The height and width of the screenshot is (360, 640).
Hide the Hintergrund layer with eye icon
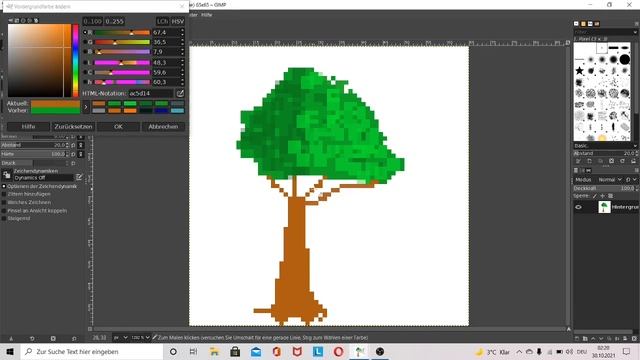coord(578,207)
